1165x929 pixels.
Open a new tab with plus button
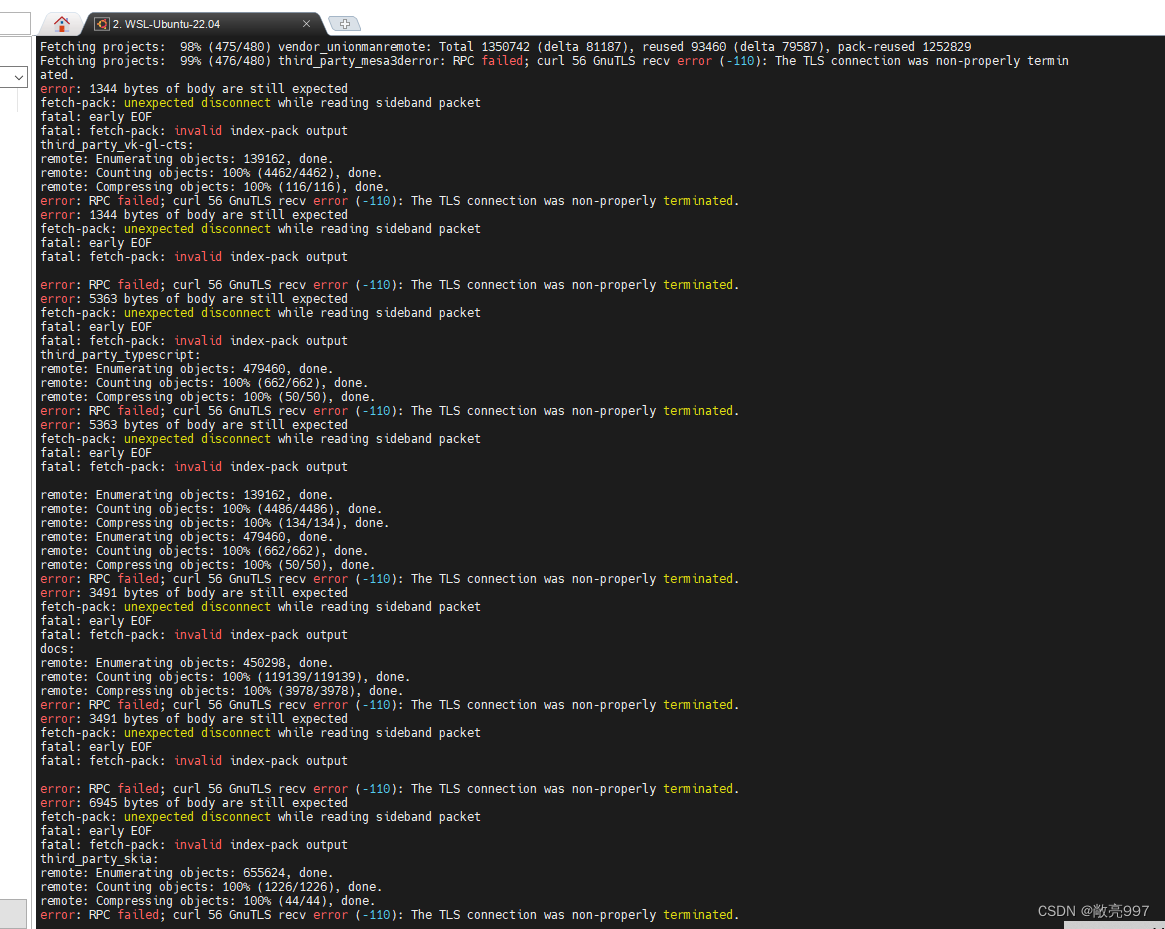[x=344, y=24]
